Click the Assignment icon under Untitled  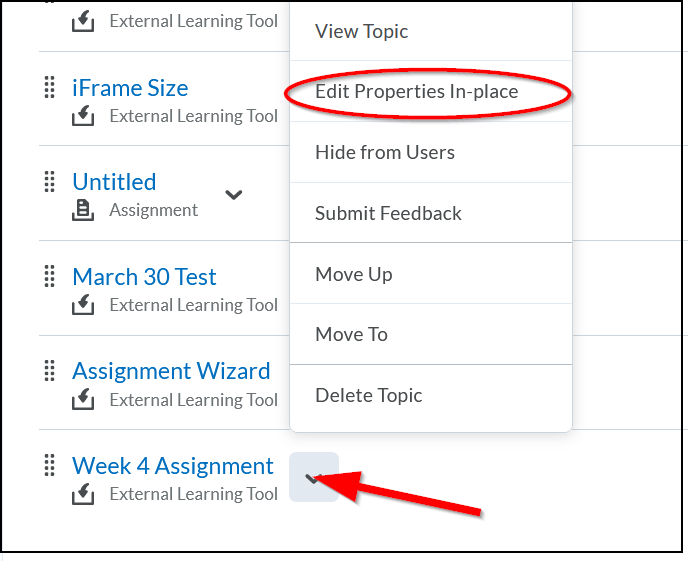(84, 210)
